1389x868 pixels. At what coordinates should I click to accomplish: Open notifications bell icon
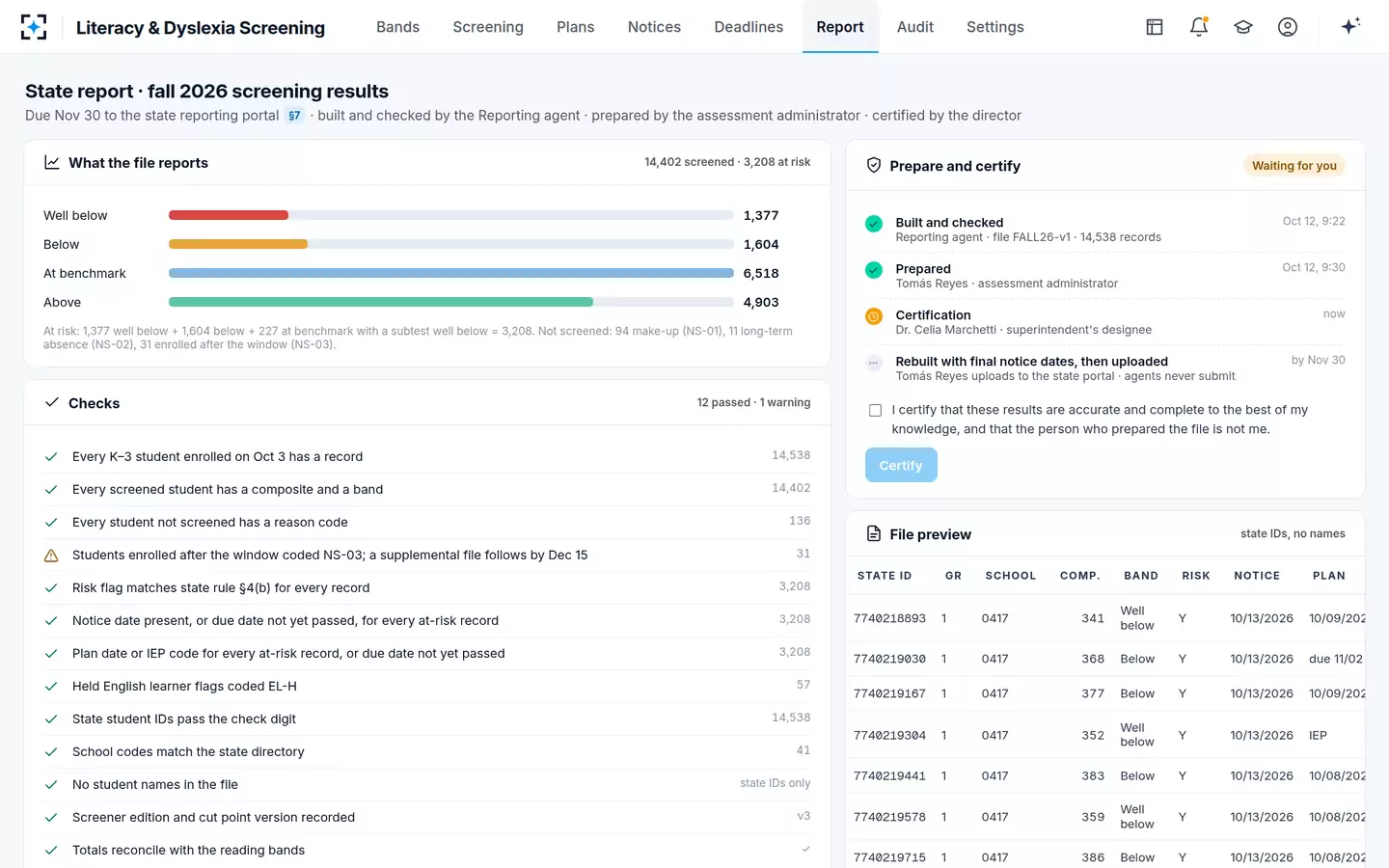[1199, 27]
